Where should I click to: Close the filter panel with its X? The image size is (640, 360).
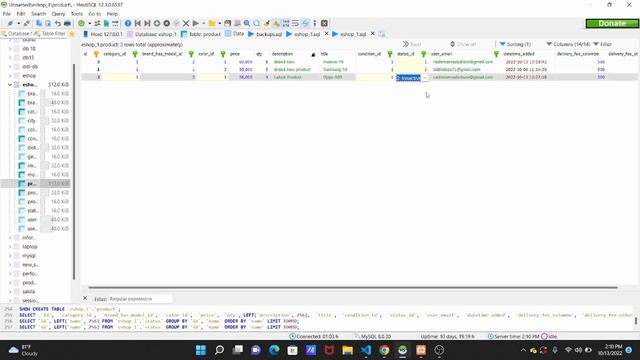point(85,298)
